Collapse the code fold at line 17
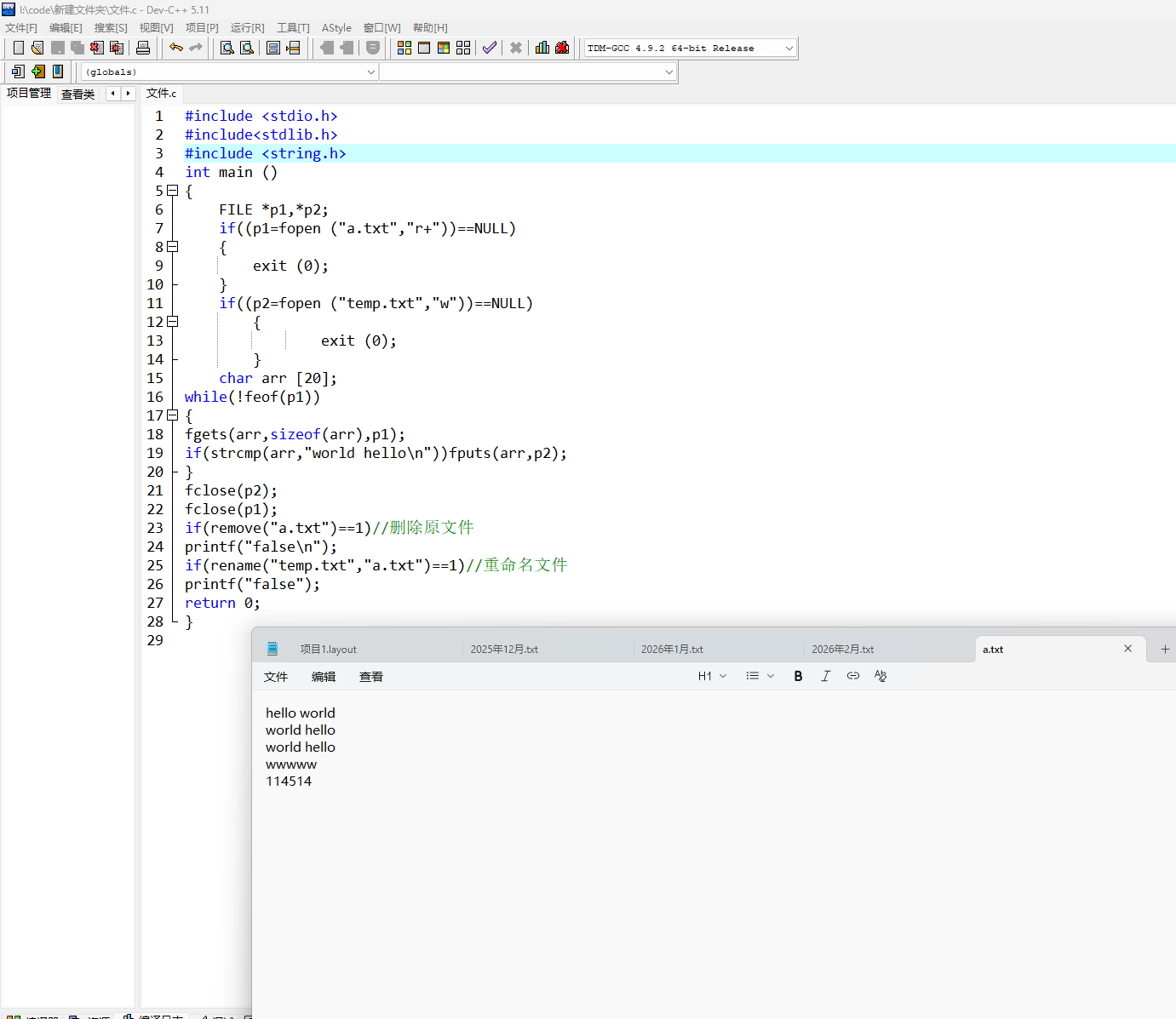 point(173,415)
